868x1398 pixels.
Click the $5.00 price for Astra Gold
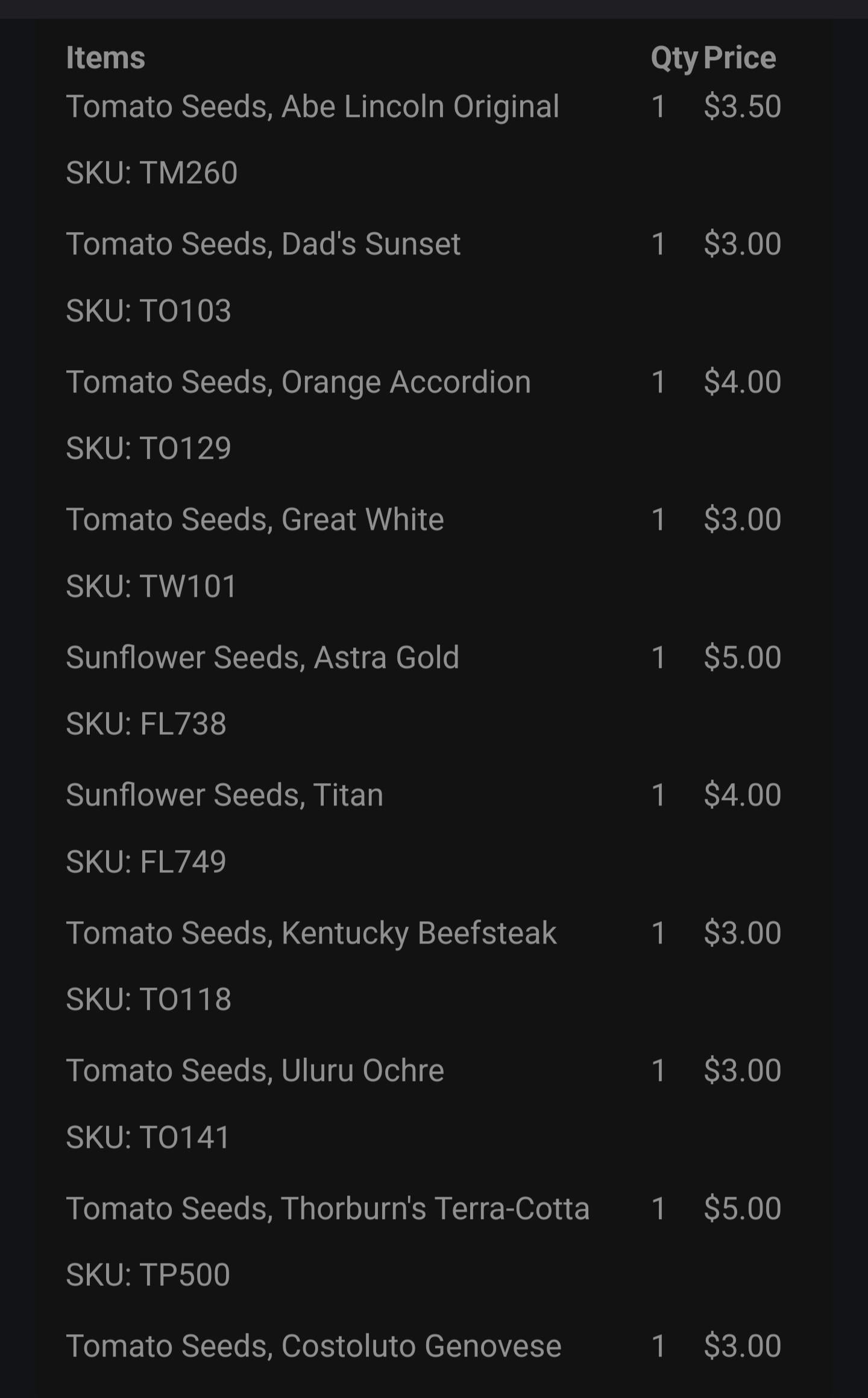point(743,658)
